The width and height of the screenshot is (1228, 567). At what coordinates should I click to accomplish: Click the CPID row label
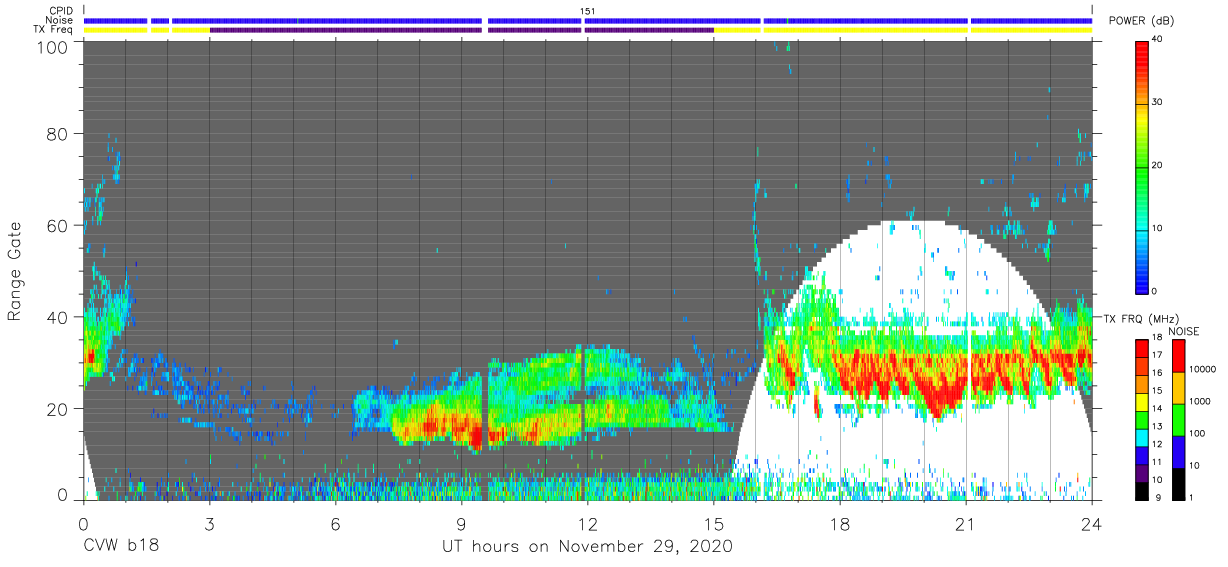[x=60, y=11]
